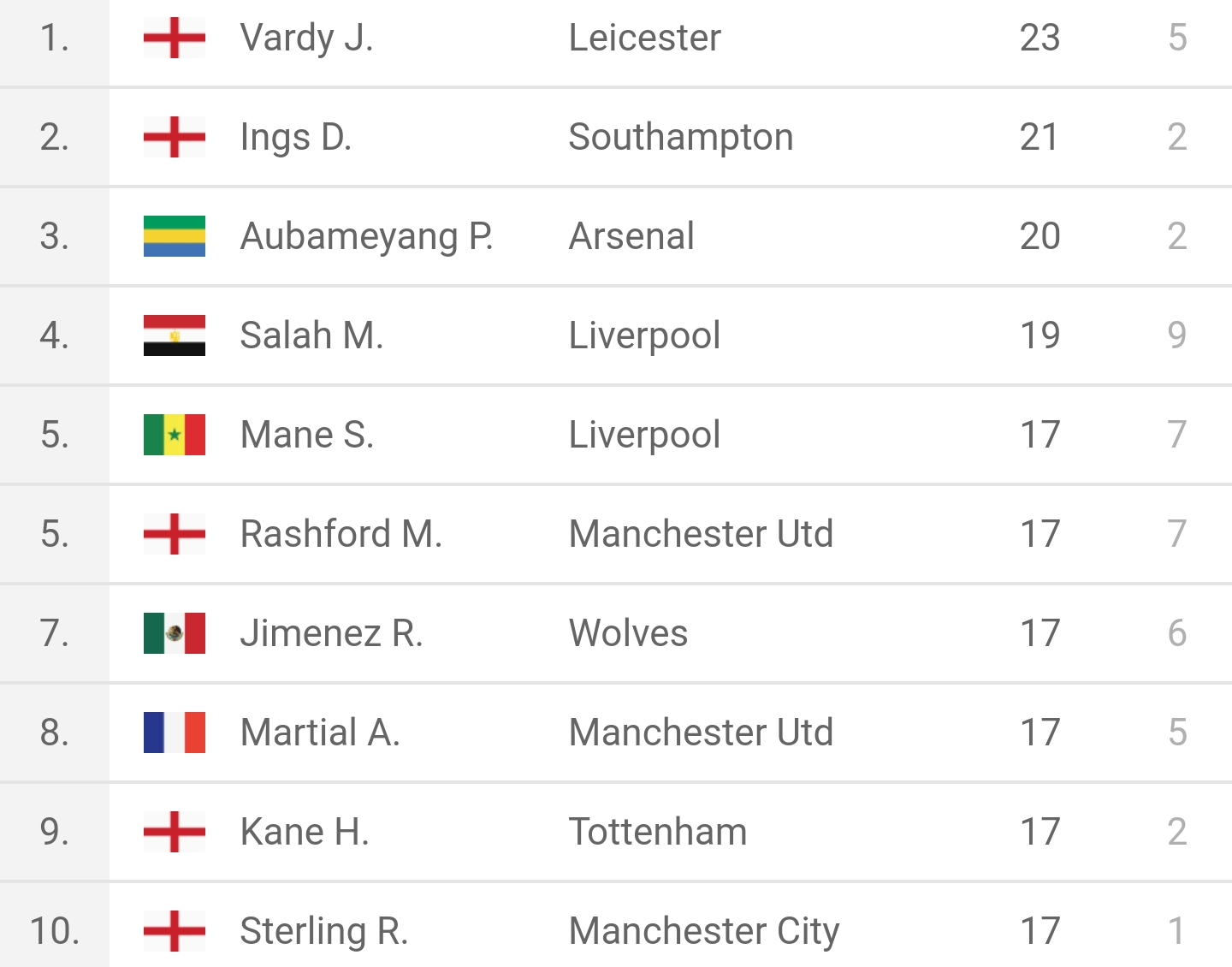
Task: Click the France flag beside Martial A.
Action: (175, 733)
